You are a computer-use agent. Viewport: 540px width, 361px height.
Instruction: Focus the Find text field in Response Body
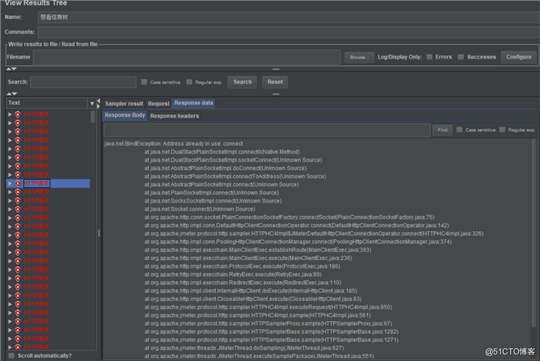coord(267,130)
